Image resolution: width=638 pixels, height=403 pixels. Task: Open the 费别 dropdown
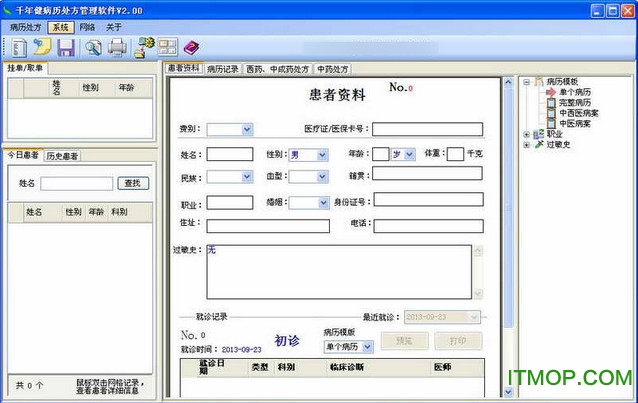(247, 129)
